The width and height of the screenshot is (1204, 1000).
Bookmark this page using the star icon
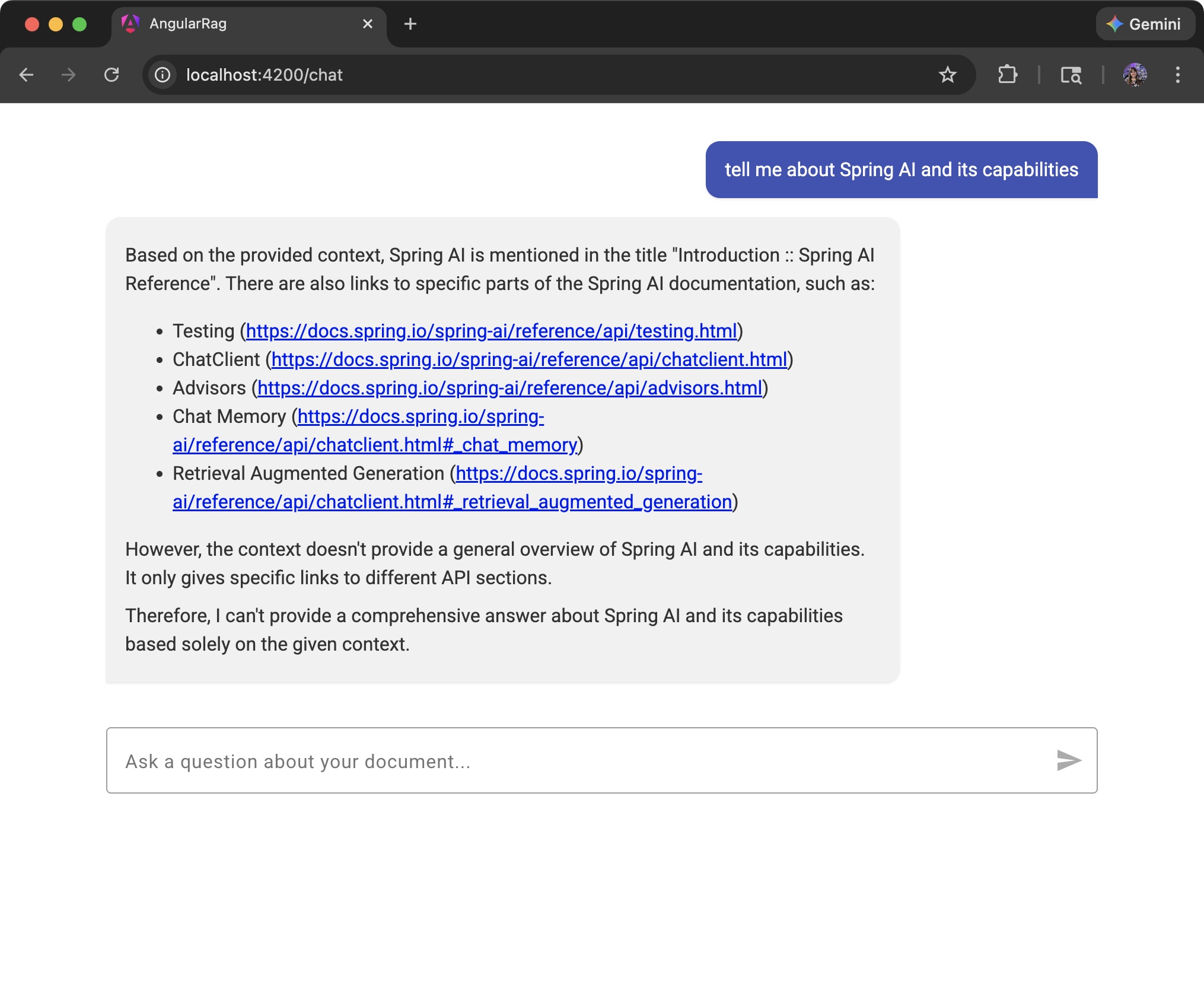[x=947, y=75]
